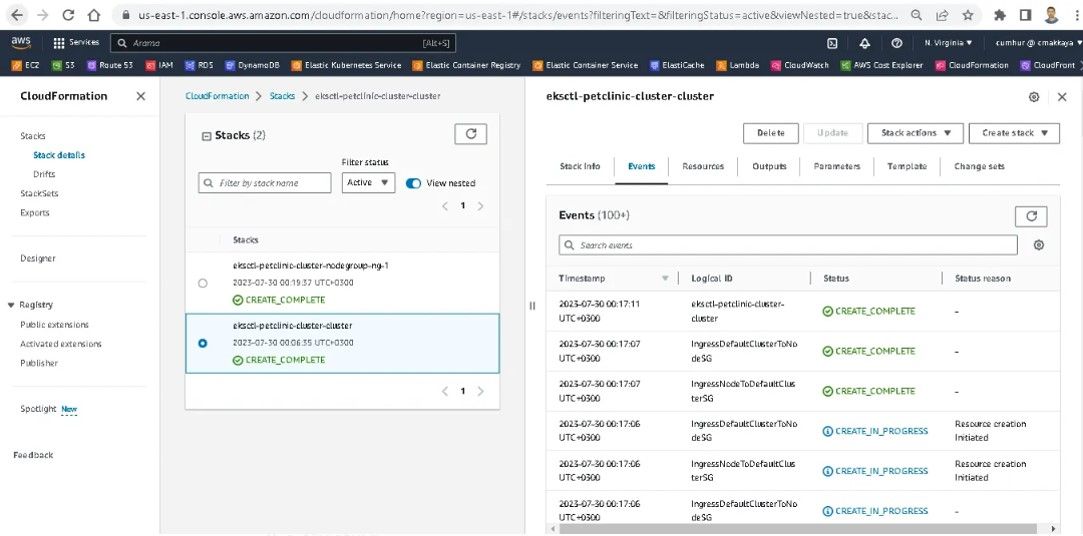Toggle the View nested switch
Screen dimensions: 1083x536
coord(413,183)
